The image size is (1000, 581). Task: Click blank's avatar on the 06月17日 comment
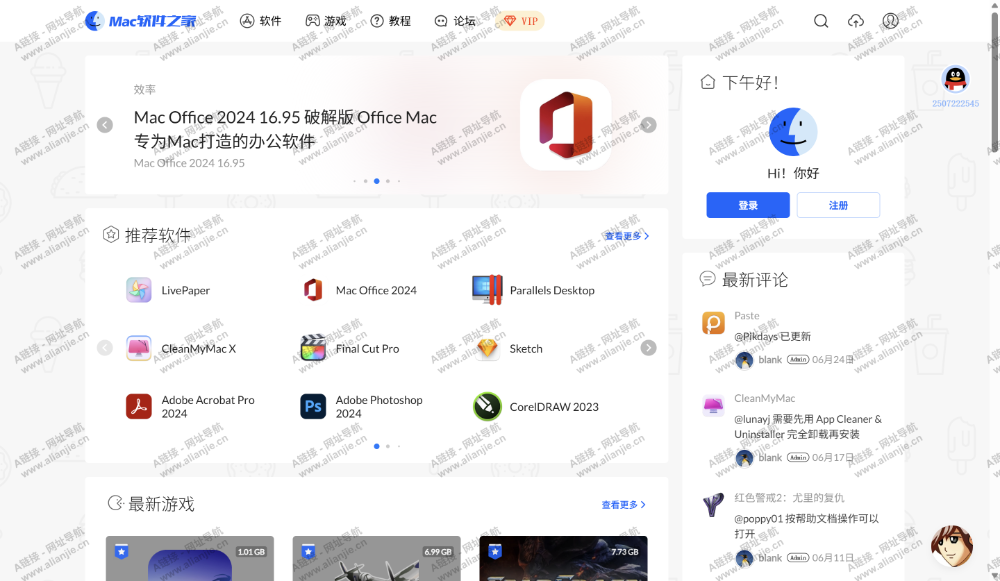(744, 458)
